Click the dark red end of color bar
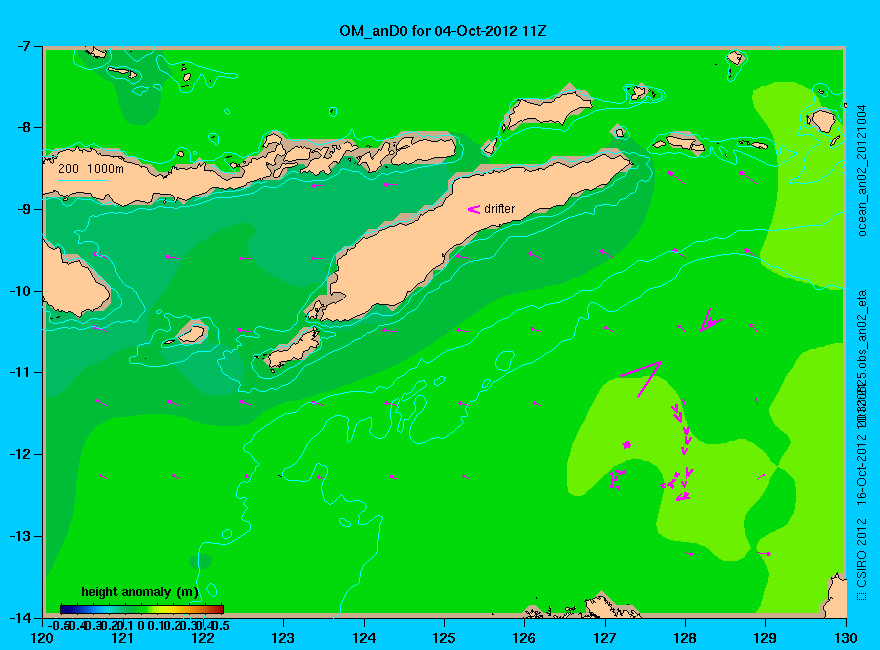The width and height of the screenshot is (880, 650). [220, 609]
